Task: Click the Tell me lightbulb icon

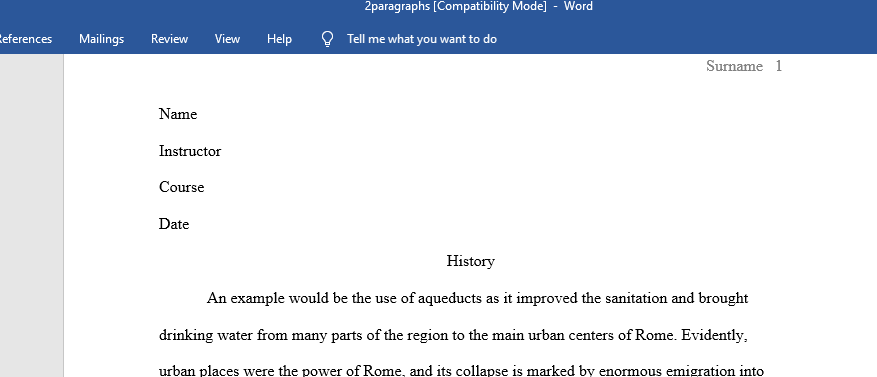Action: pos(328,39)
